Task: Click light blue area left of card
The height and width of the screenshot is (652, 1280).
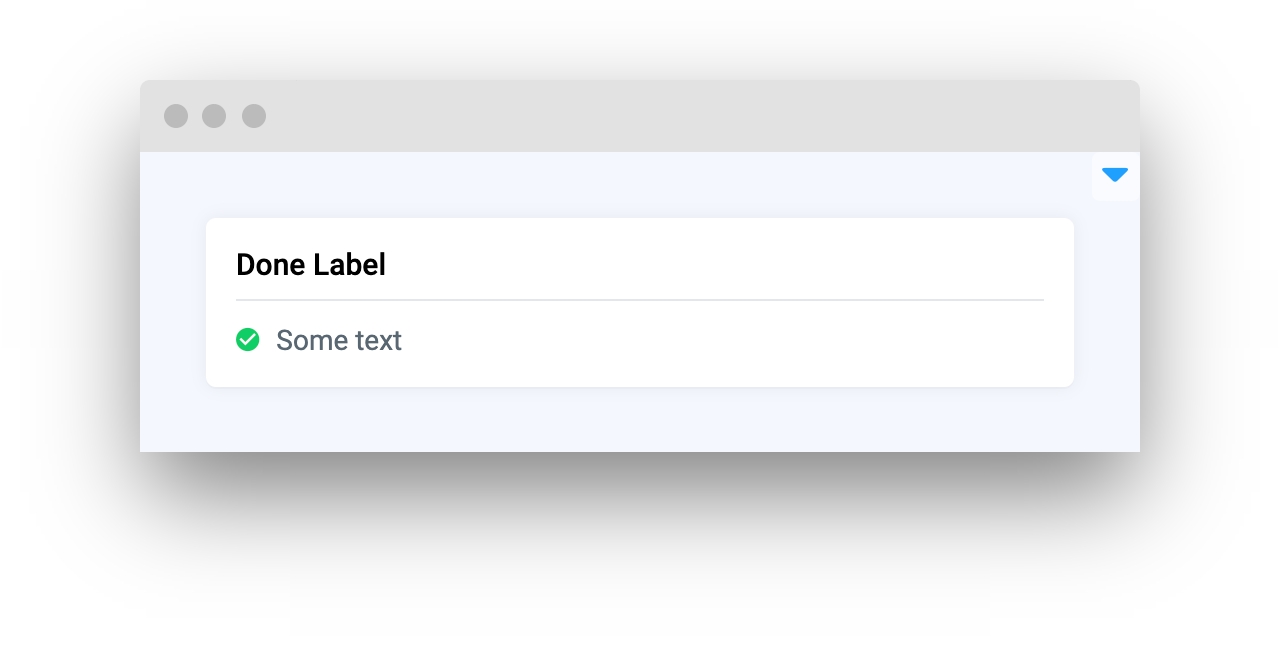Action: pos(173,302)
